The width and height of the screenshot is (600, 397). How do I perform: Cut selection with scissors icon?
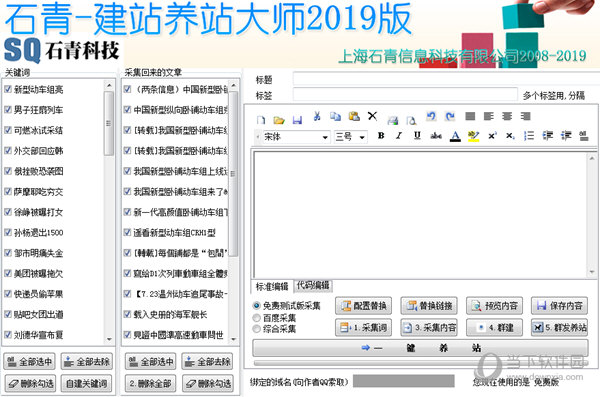coord(317,116)
